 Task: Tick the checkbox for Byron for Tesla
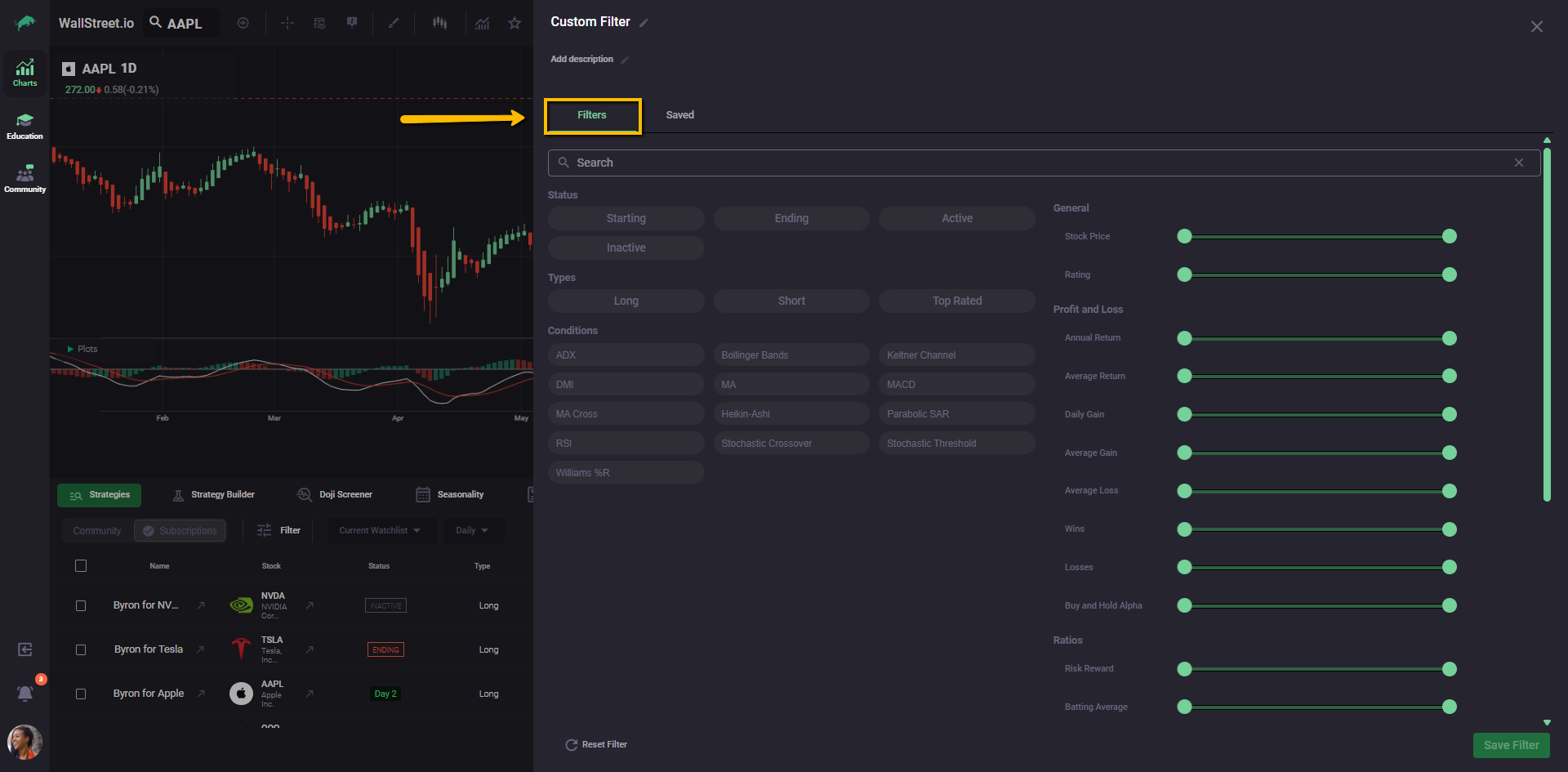pos(81,649)
